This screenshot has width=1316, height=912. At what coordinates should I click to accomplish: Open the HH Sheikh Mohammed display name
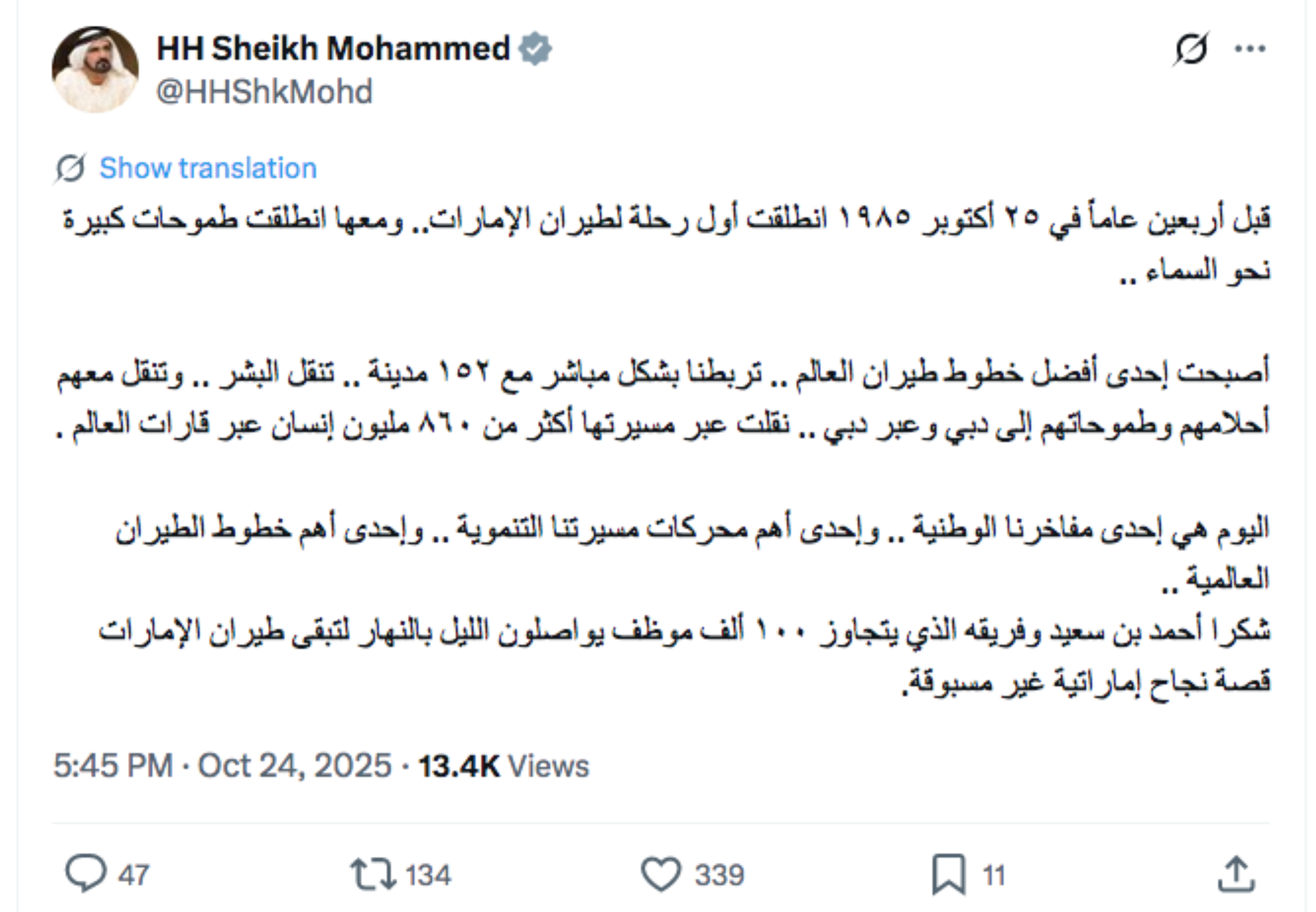point(333,49)
